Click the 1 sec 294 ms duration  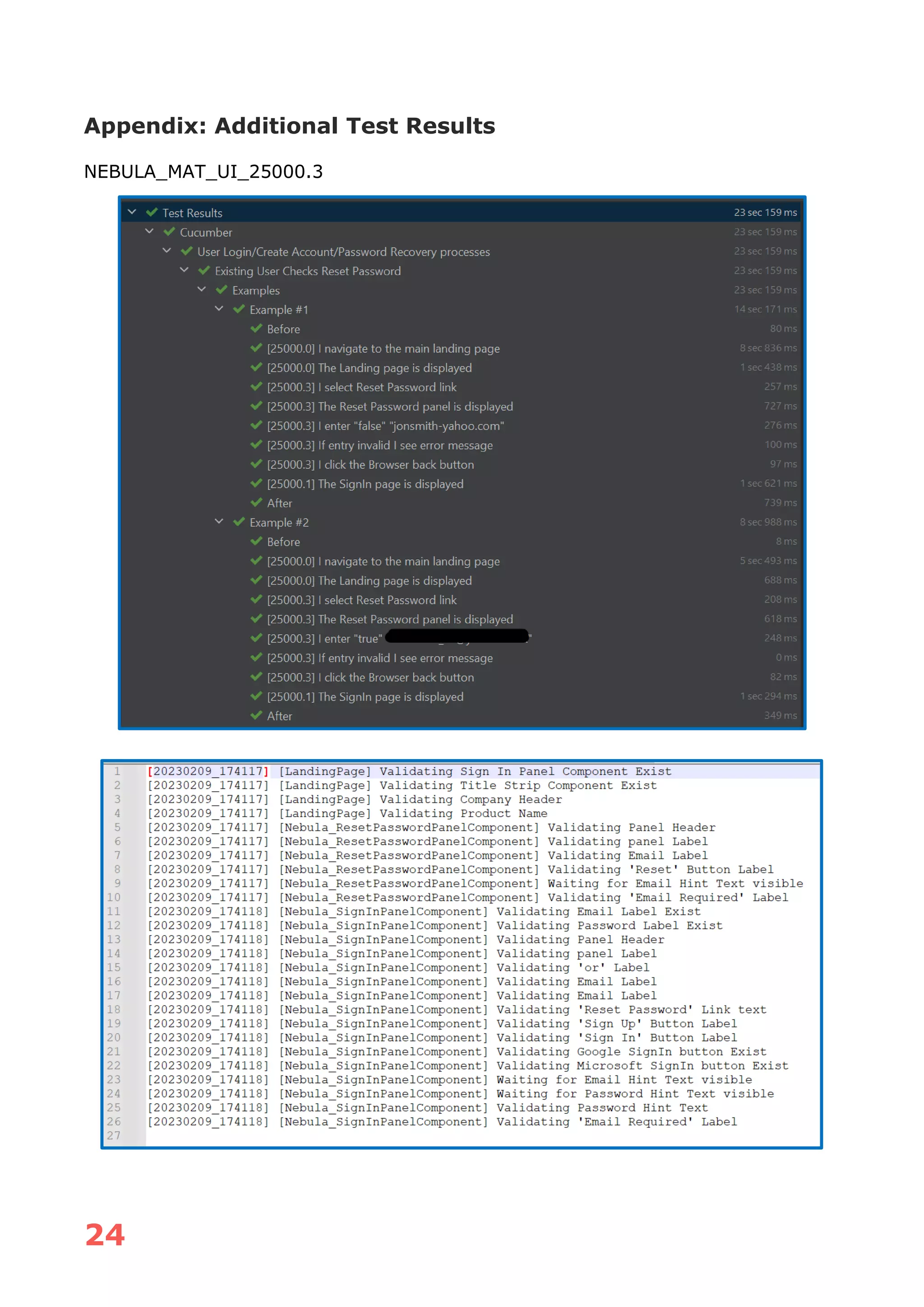click(768, 696)
